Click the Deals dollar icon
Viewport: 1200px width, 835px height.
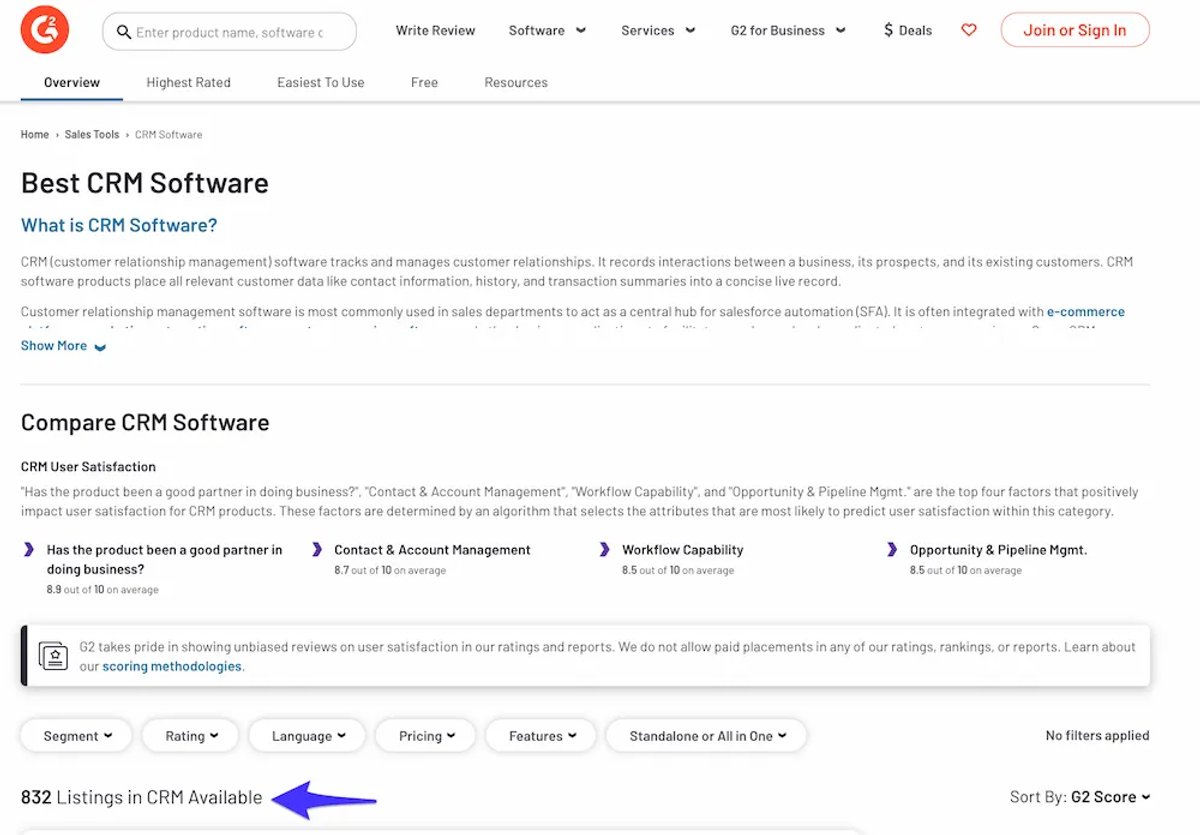[x=888, y=30]
